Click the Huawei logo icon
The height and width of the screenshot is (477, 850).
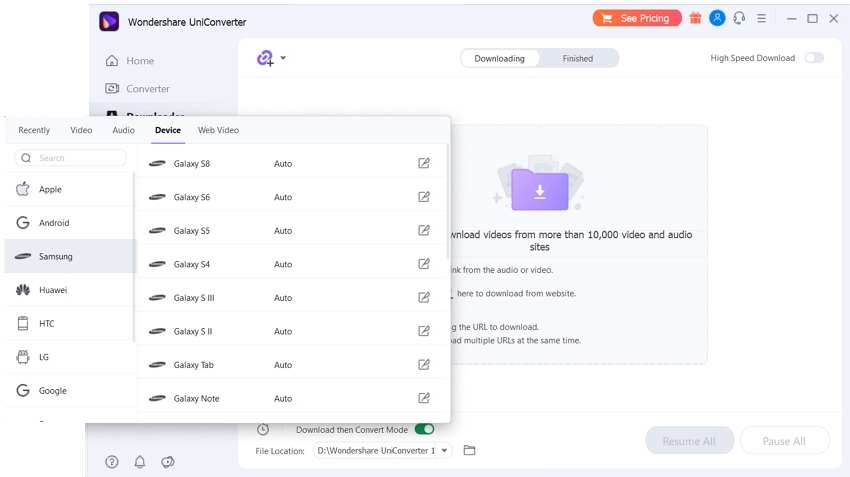(x=23, y=290)
